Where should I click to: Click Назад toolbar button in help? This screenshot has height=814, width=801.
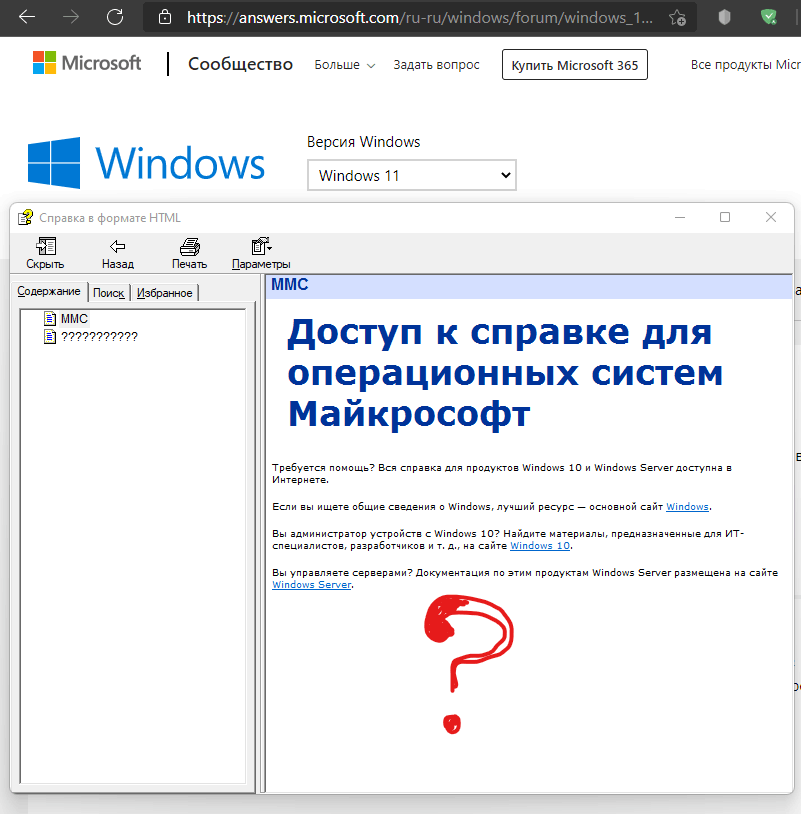coord(118,253)
